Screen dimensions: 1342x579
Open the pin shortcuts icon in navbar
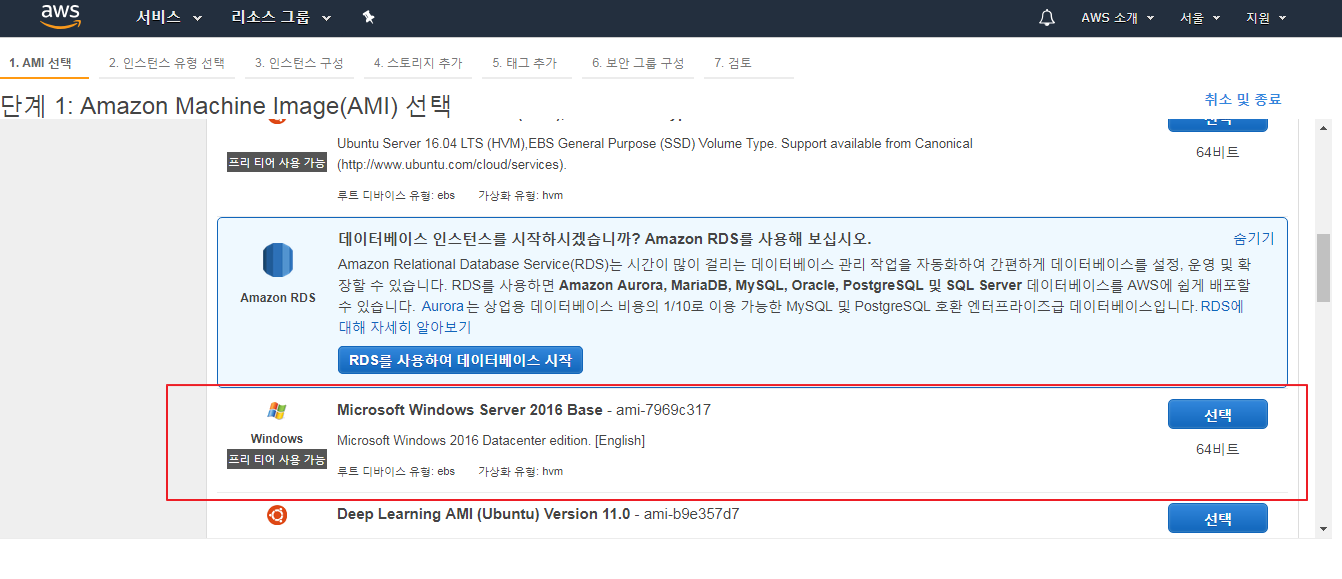pos(368,18)
